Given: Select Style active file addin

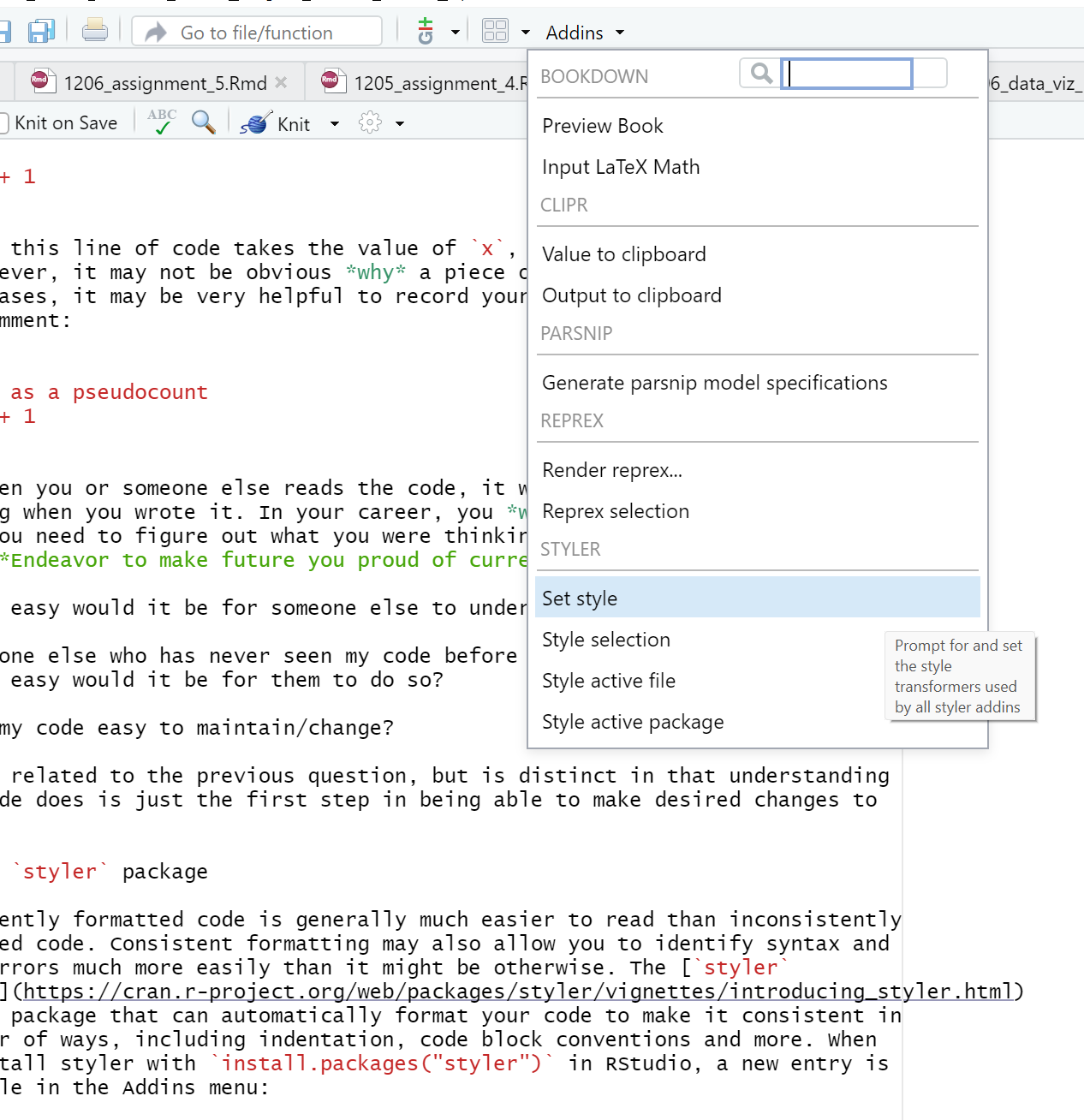Looking at the screenshot, I should pyautogui.click(x=609, y=681).
